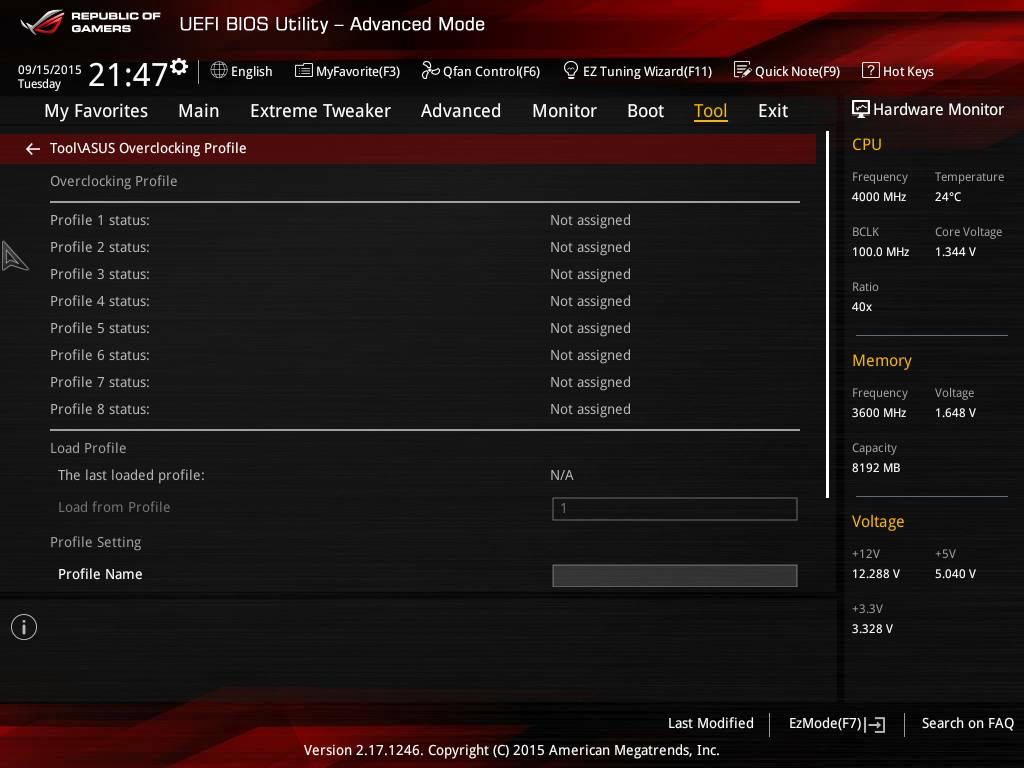The width and height of the screenshot is (1024, 768).
Task: Click +5V reading 5.040 V
Action: click(x=955, y=573)
